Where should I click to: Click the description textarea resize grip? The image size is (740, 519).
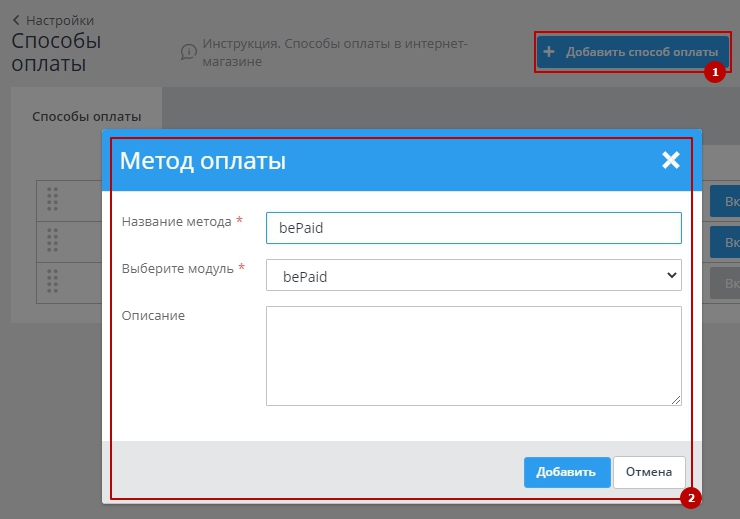point(676,400)
